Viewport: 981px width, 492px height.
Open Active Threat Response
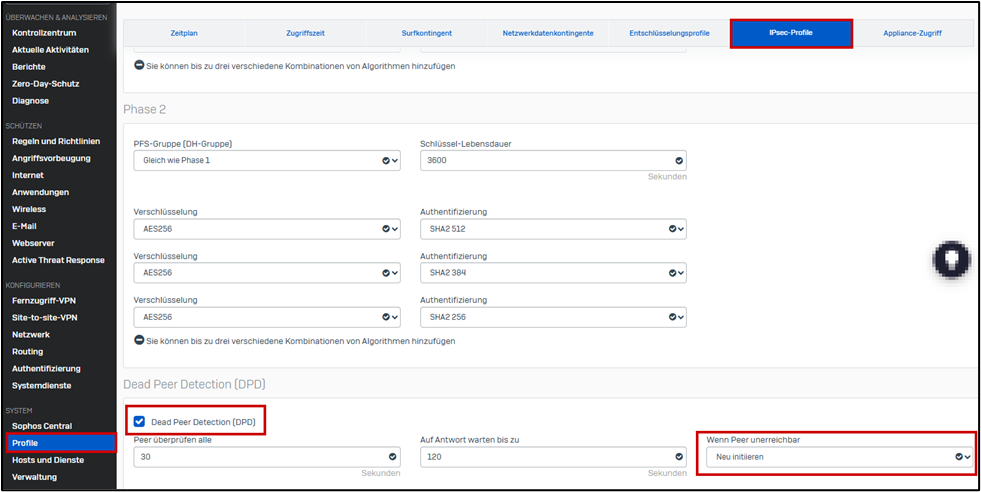pyautogui.click(x=58, y=260)
